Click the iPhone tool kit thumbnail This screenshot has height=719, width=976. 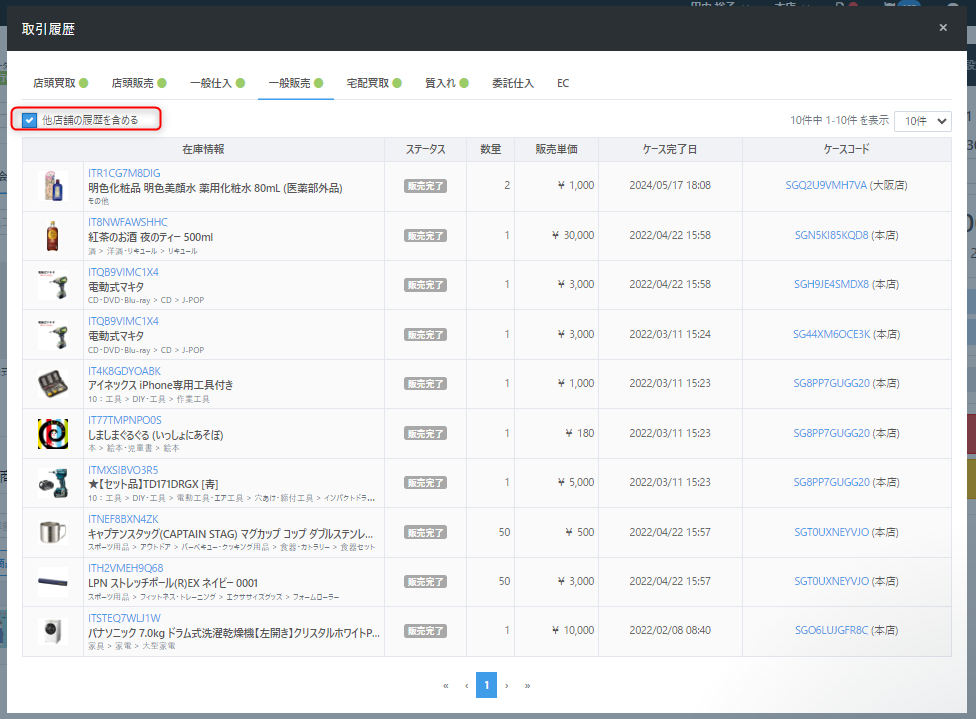tap(53, 384)
